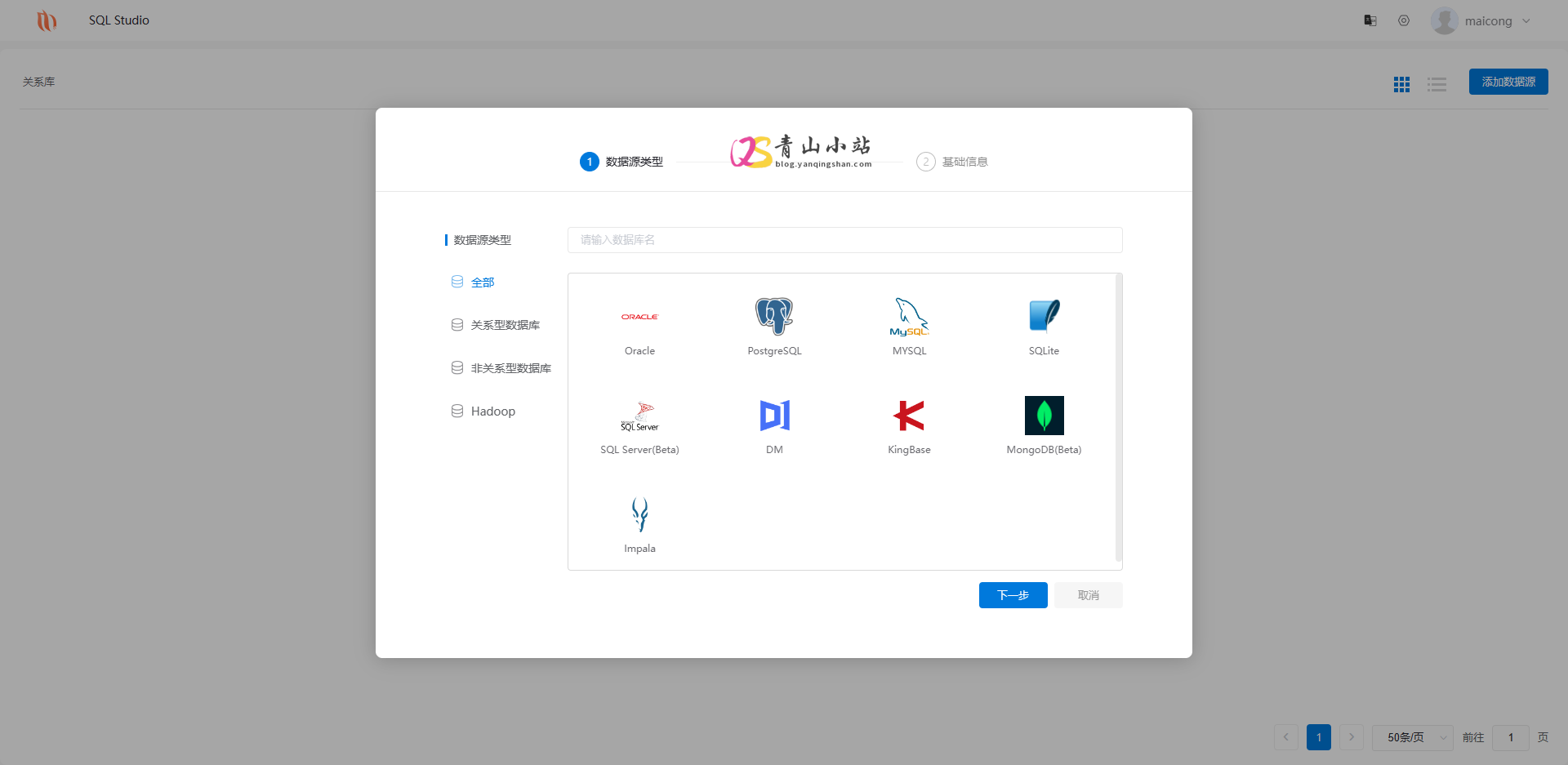Image resolution: width=1568 pixels, height=765 pixels.
Task: Click database icon beside 关系型数据库
Action: coord(457,325)
